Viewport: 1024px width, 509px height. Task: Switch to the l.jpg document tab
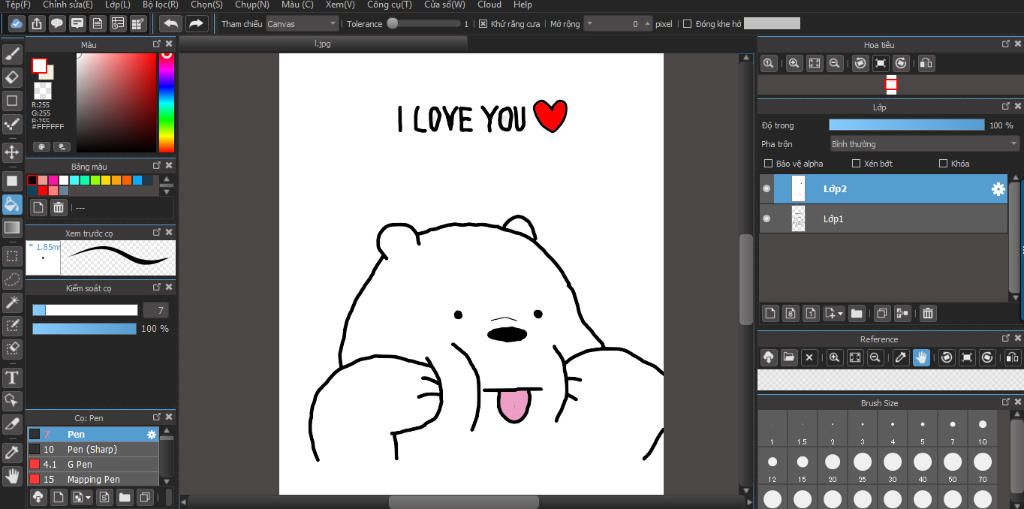(323, 44)
